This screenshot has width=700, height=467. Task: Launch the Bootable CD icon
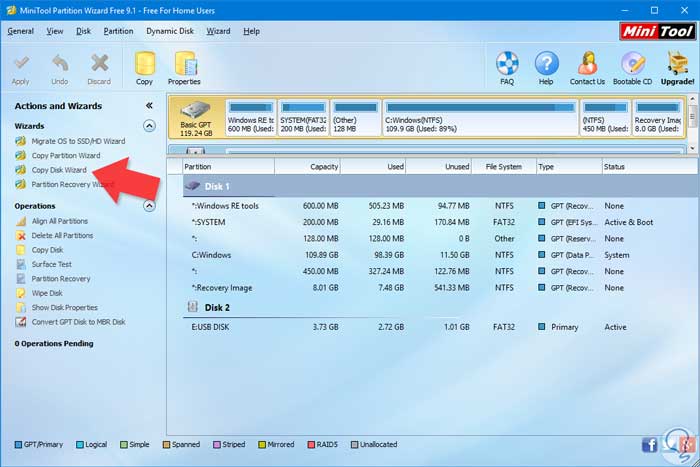pos(633,63)
